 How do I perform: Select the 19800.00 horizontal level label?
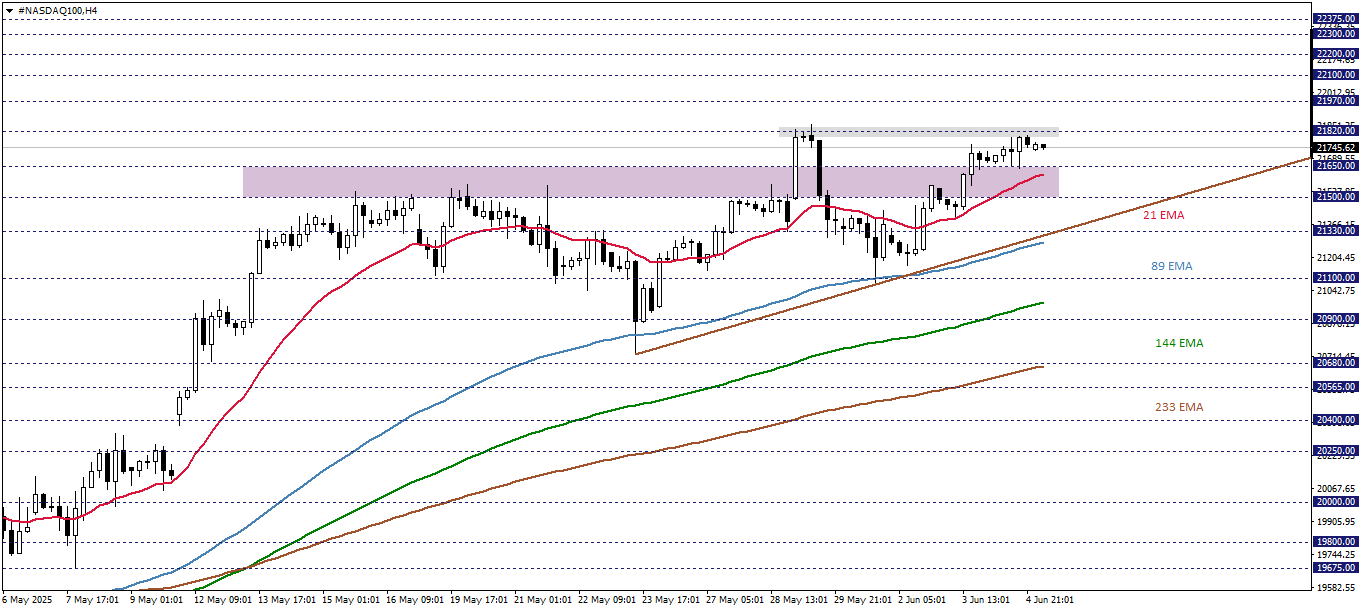[x=1336, y=541]
